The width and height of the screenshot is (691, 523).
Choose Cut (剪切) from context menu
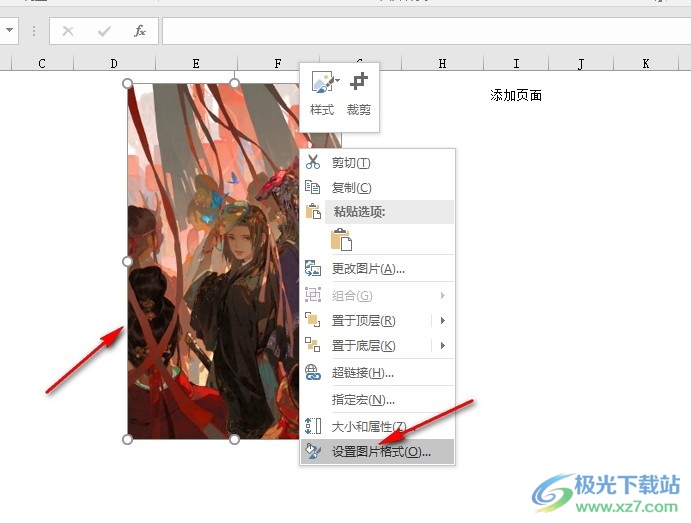tap(378, 163)
